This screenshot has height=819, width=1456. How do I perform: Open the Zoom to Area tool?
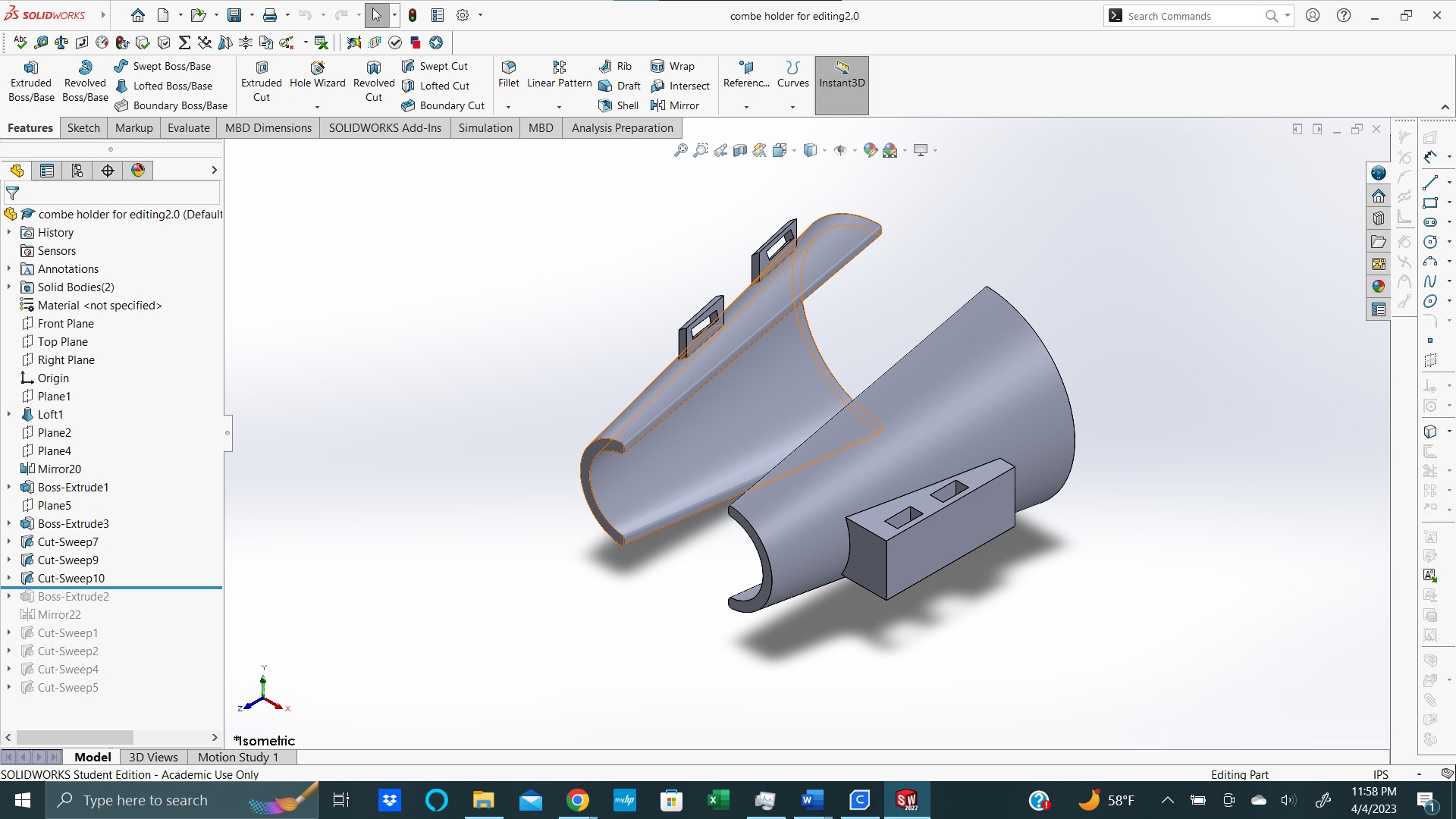click(x=701, y=149)
